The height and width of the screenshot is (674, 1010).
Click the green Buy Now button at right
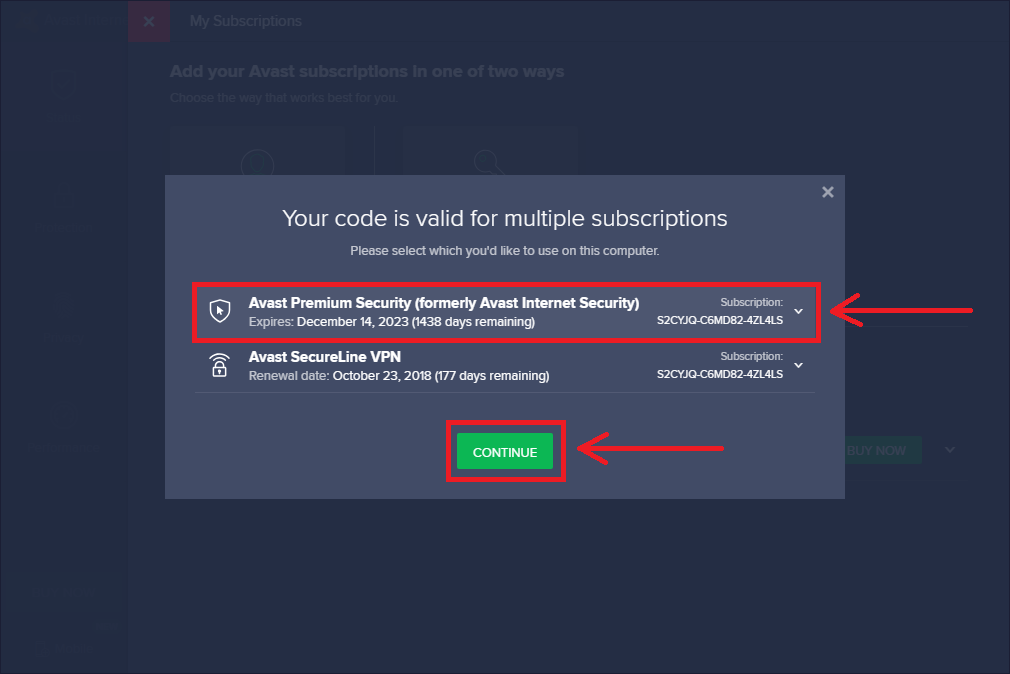877,450
